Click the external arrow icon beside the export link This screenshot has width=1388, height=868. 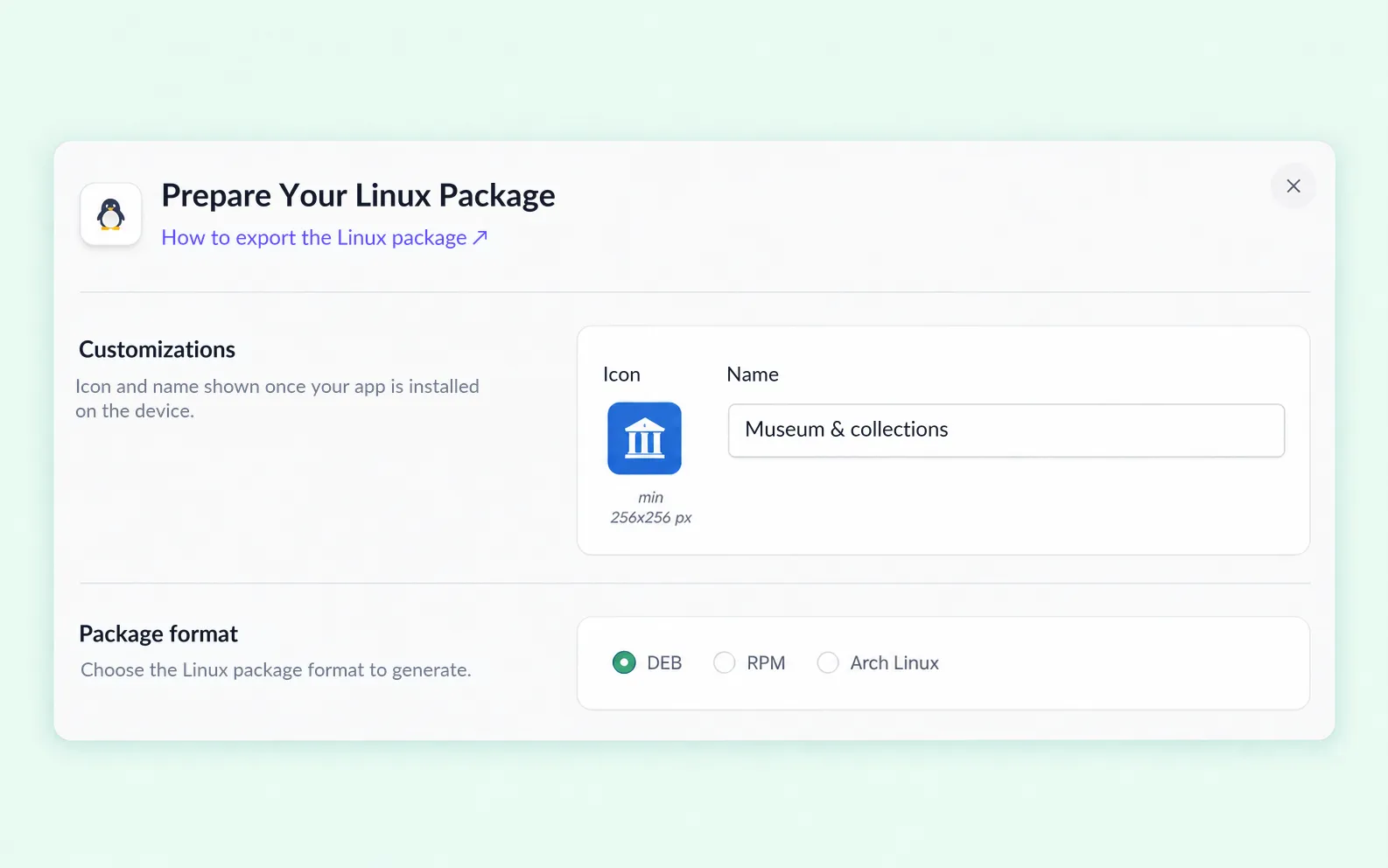point(480,238)
